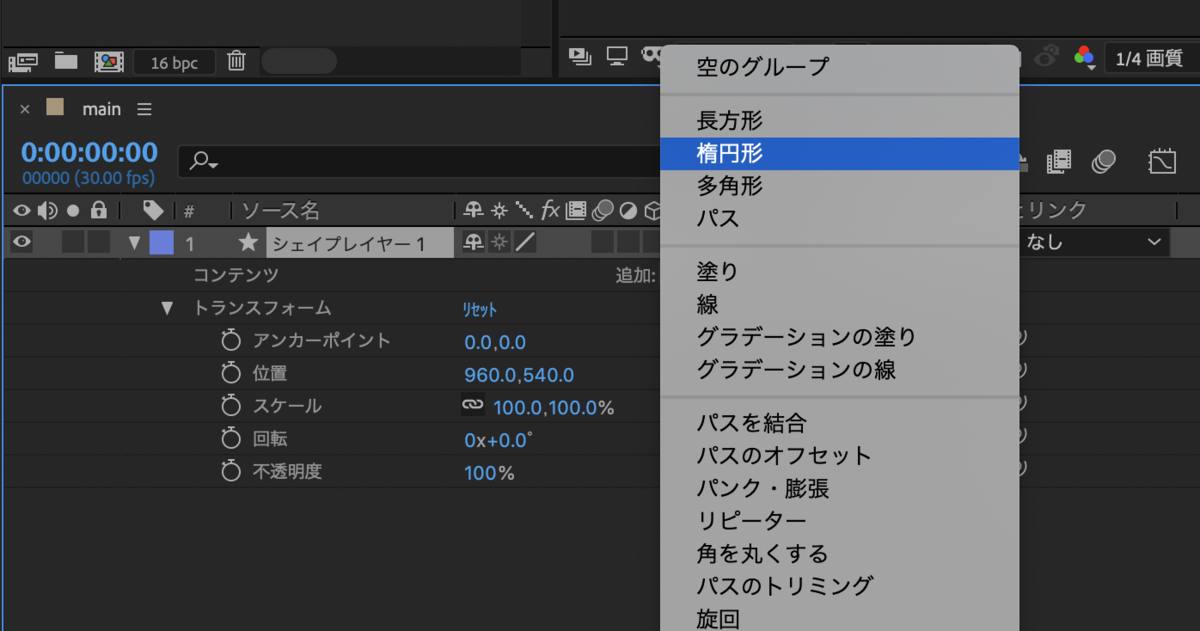Choose 長方形 from the add menu

[840, 121]
